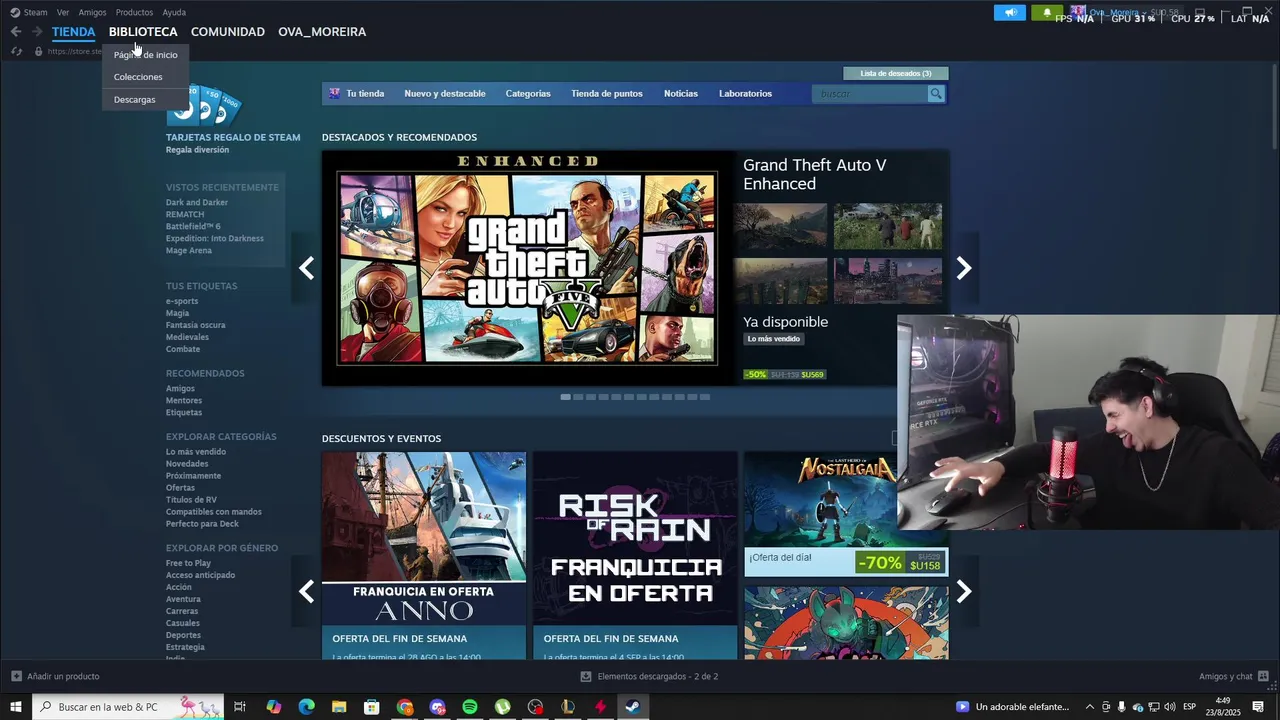The image size is (1280, 720).
Task: Open Google Chrome from the taskbar
Action: [x=405, y=707]
